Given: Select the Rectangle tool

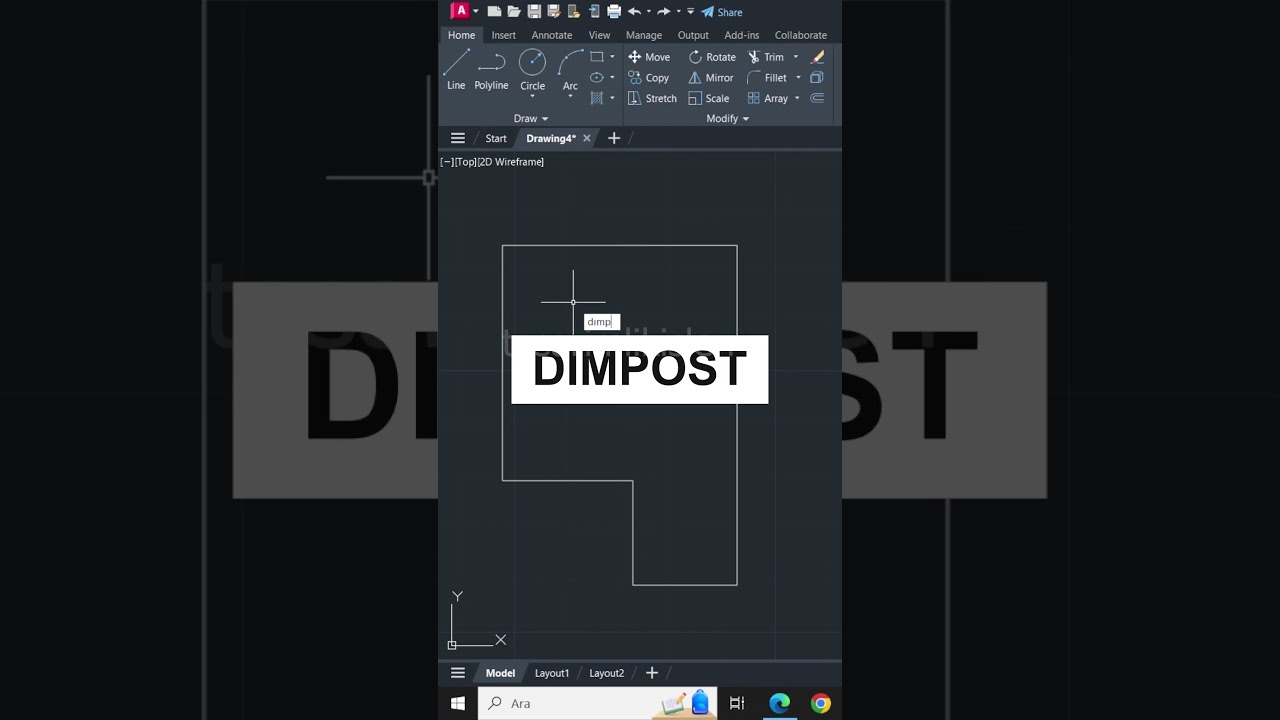Looking at the screenshot, I should [x=597, y=57].
